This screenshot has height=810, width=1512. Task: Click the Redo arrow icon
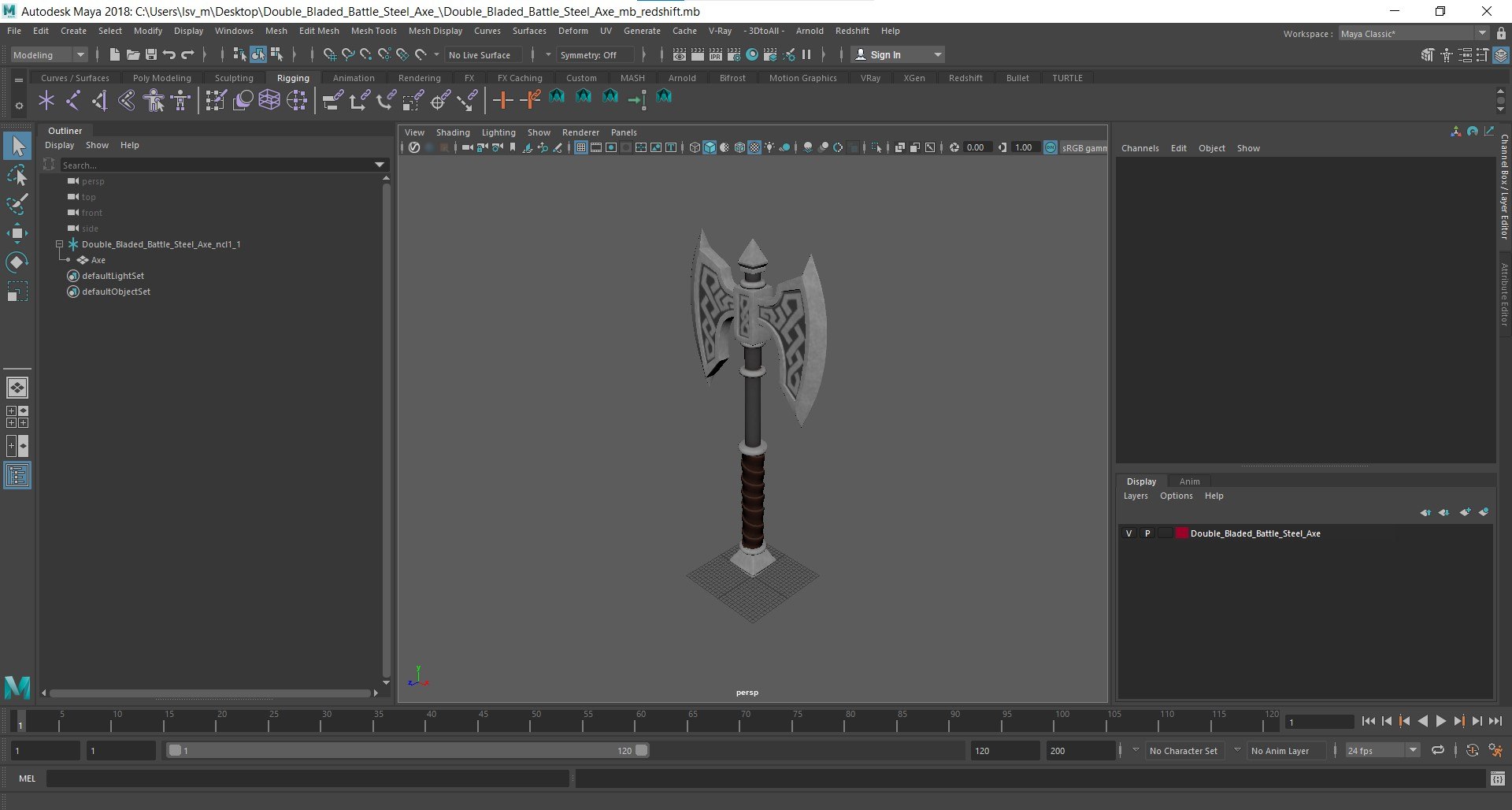click(x=187, y=54)
